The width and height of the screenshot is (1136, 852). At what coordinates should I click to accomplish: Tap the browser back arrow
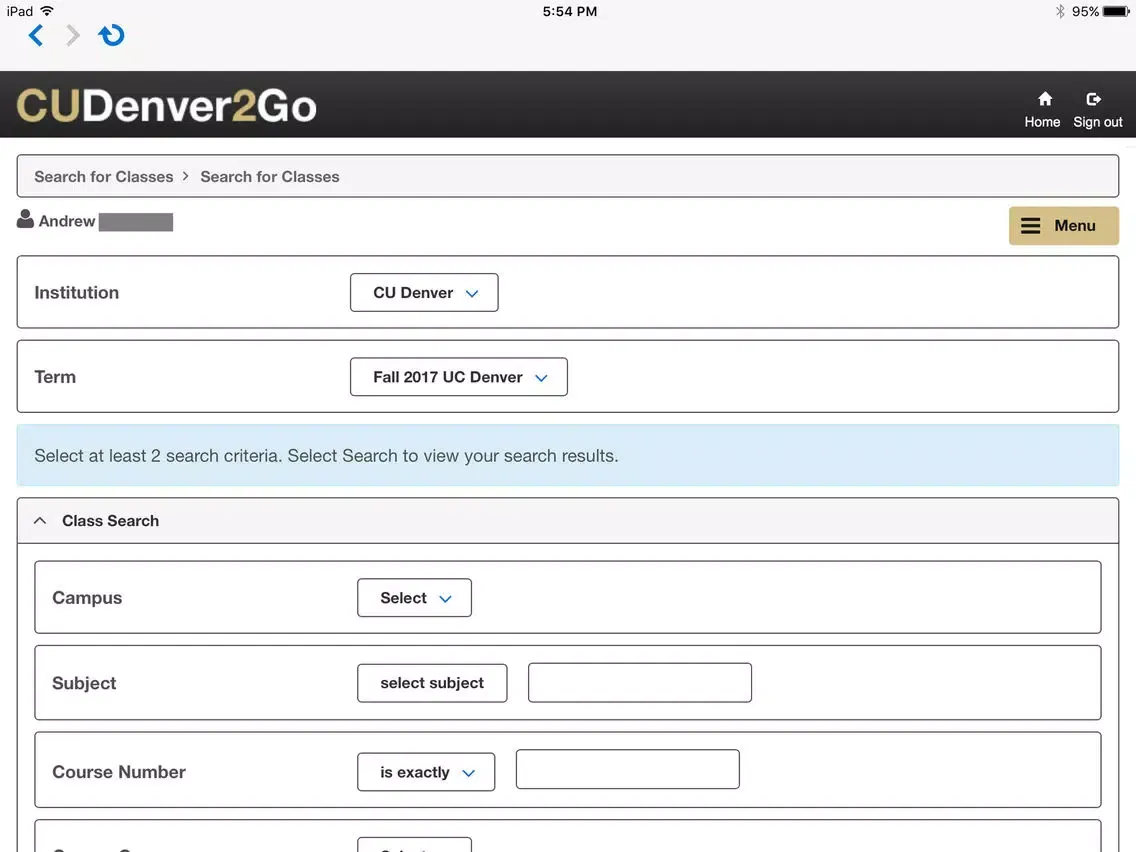[36, 35]
